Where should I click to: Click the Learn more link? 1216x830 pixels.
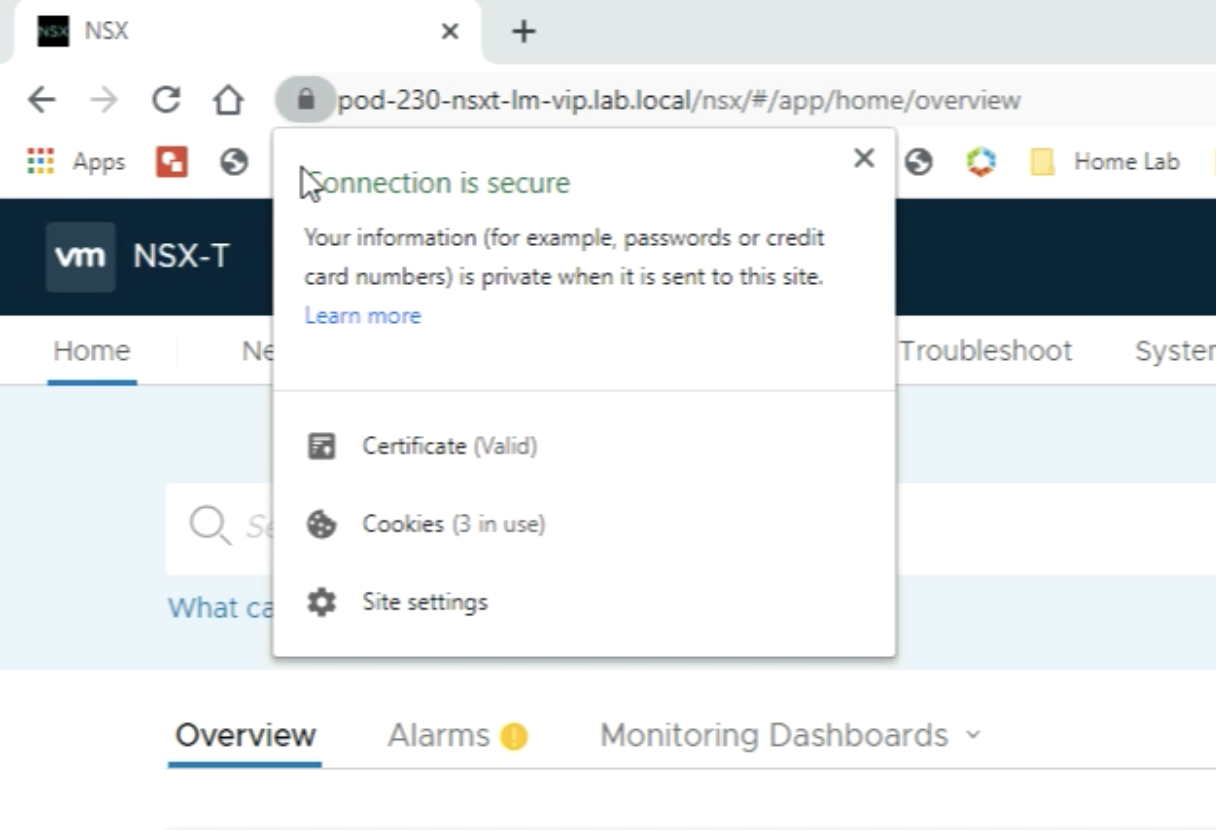pyautogui.click(x=362, y=316)
